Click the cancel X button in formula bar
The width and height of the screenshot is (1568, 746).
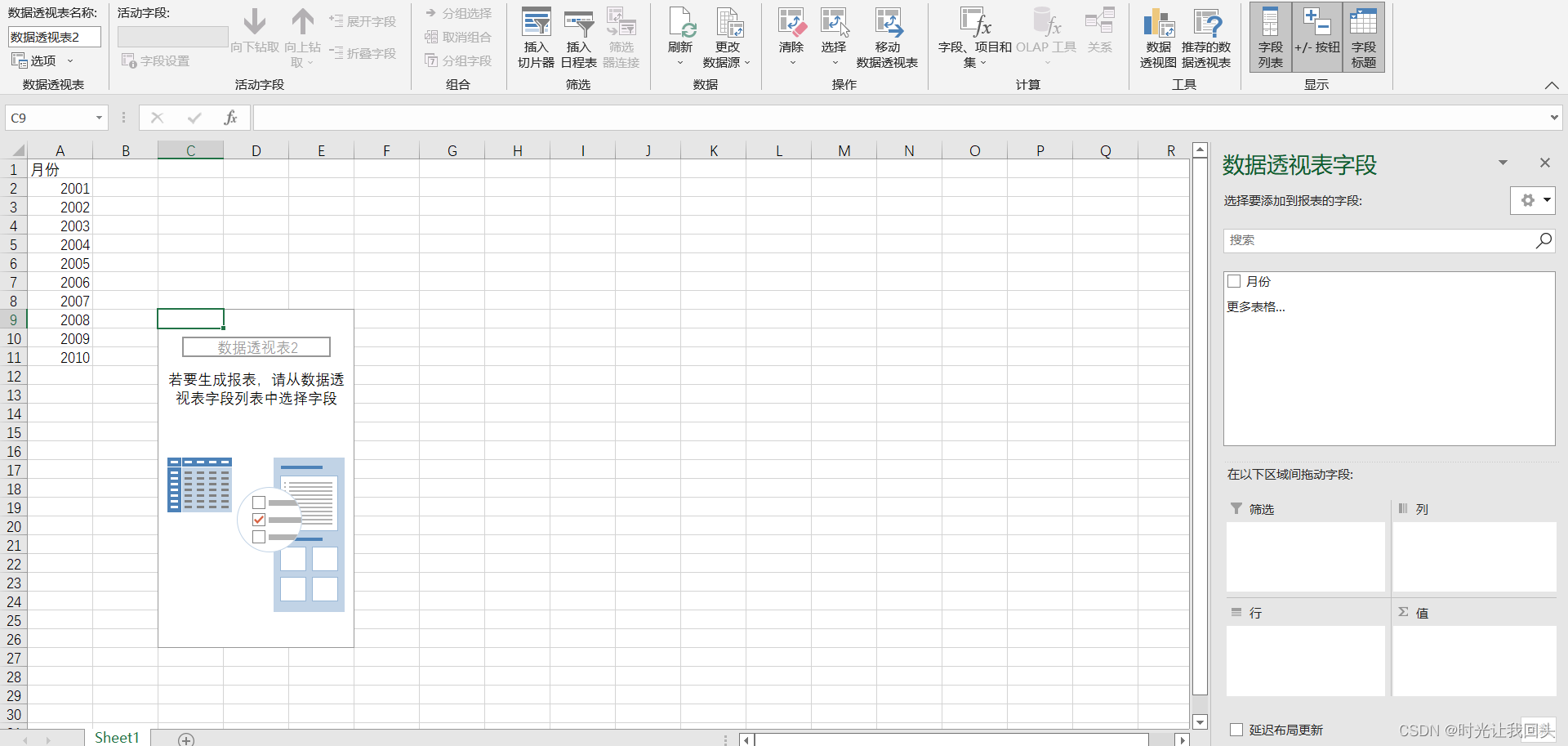[x=158, y=118]
